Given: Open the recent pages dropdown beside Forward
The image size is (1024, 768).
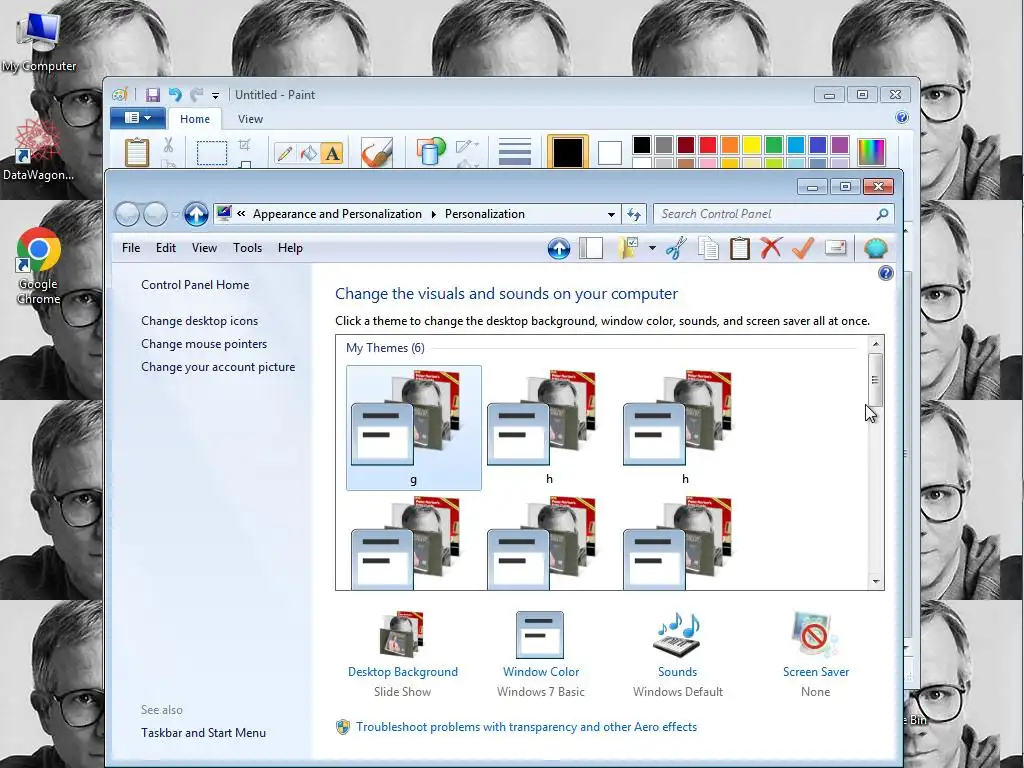Looking at the screenshot, I should [175, 214].
